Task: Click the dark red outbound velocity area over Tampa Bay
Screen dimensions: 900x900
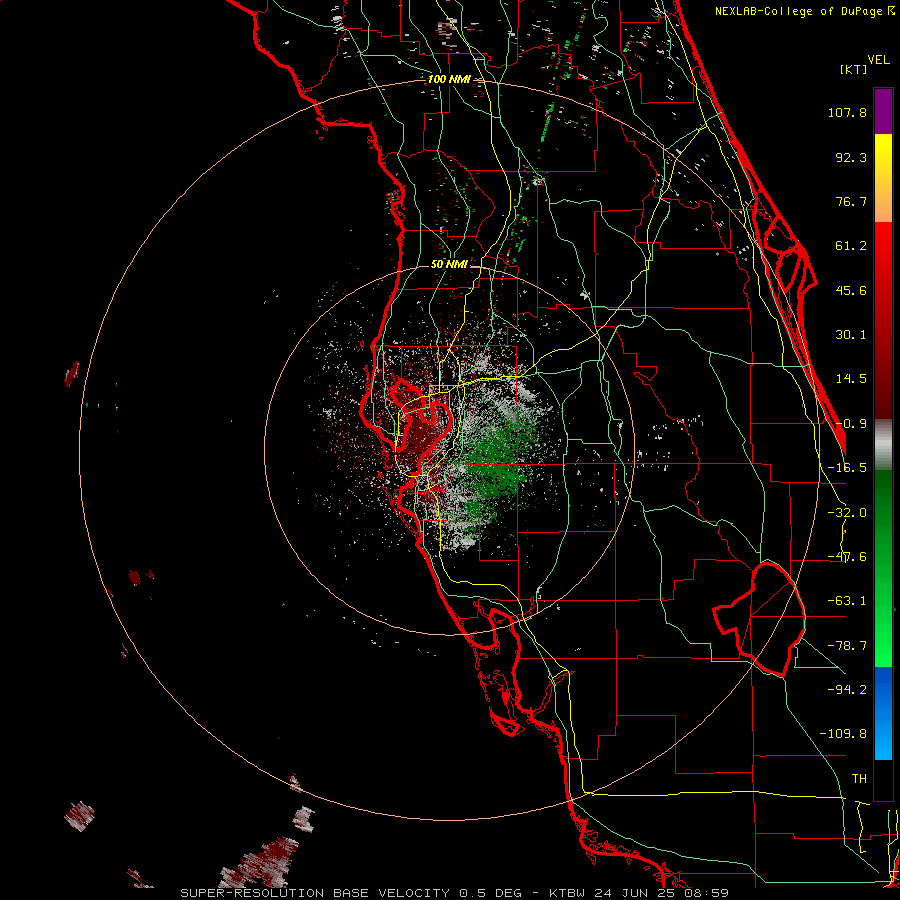Action: (424, 435)
